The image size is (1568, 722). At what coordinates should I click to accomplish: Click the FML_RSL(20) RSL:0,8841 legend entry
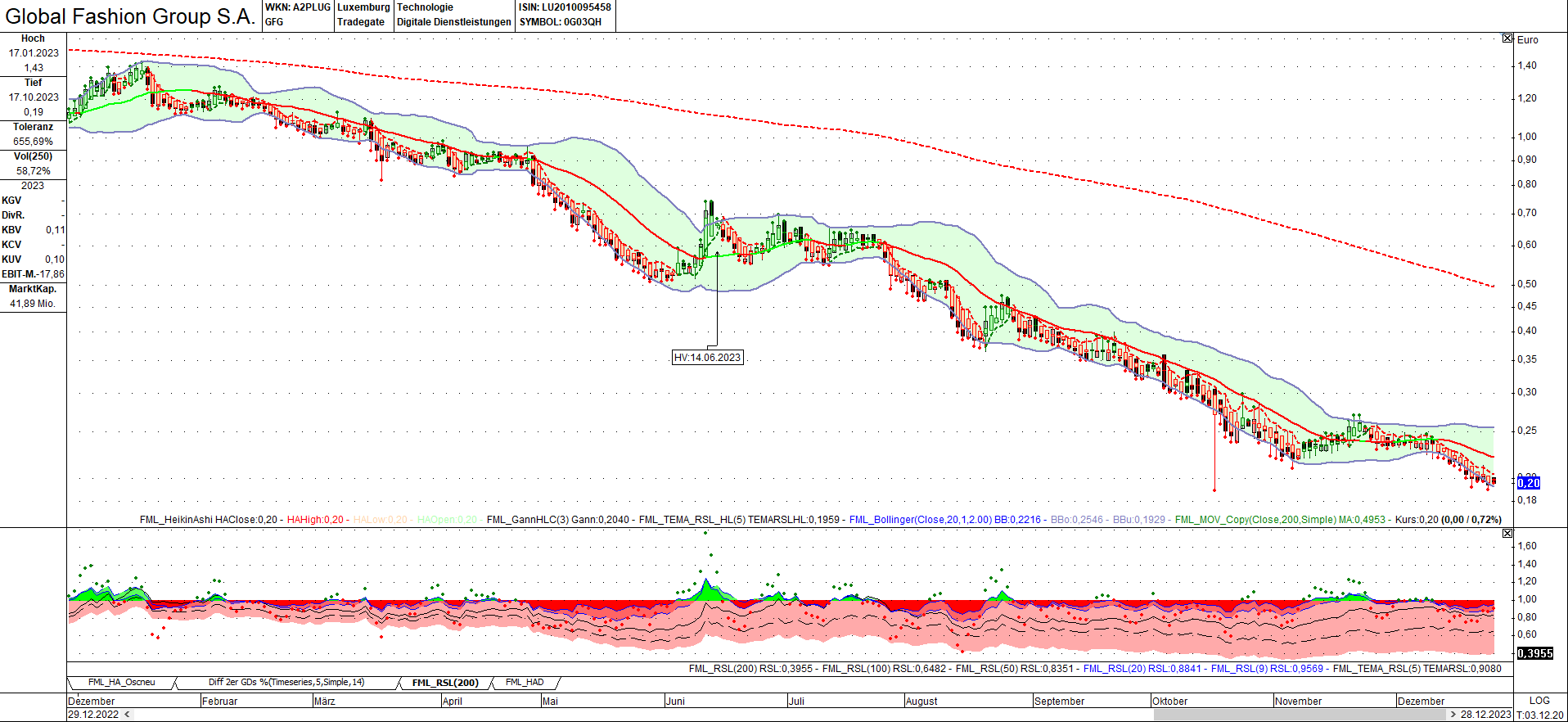(x=1142, y=669)
